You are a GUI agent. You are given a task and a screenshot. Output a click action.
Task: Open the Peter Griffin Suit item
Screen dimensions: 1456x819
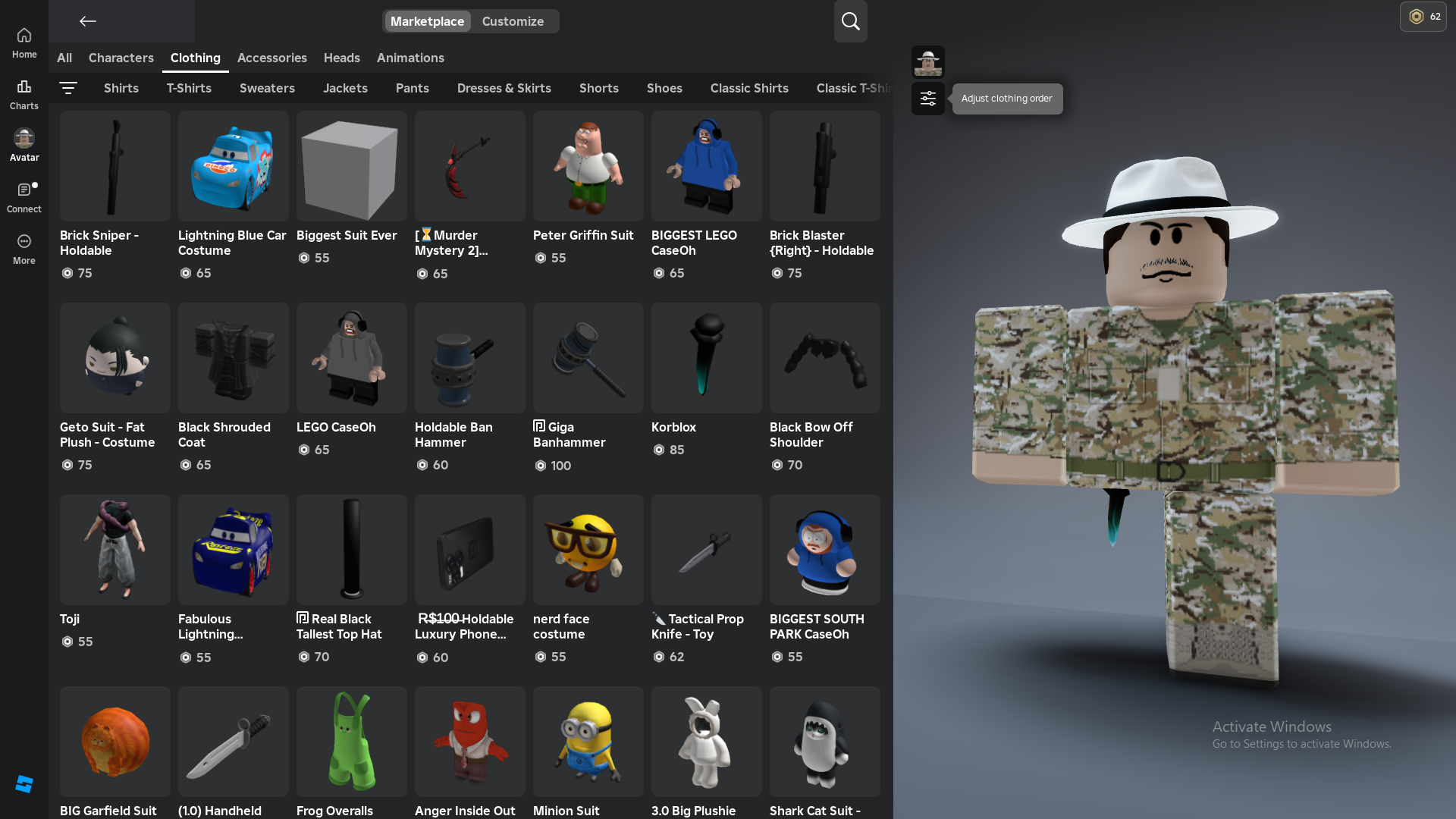pos(588,166)
